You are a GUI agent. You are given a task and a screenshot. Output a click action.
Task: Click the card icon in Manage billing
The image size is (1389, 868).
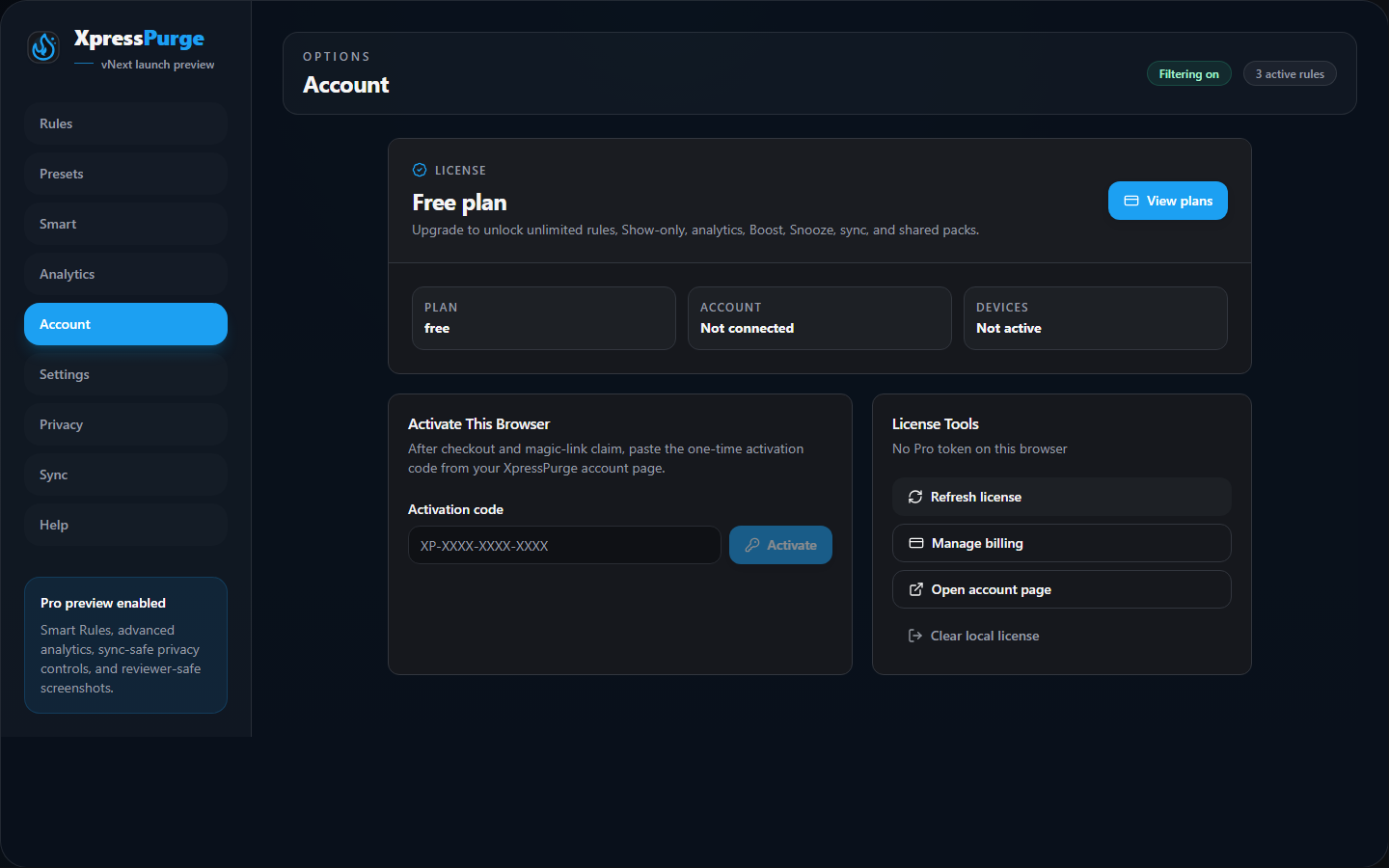coord(916,543)
